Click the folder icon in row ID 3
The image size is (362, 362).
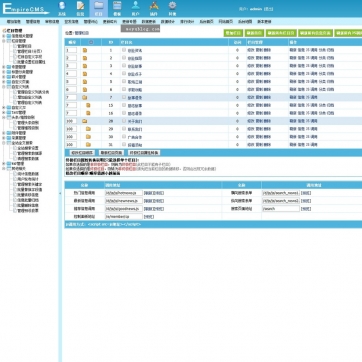coord(85,66)
